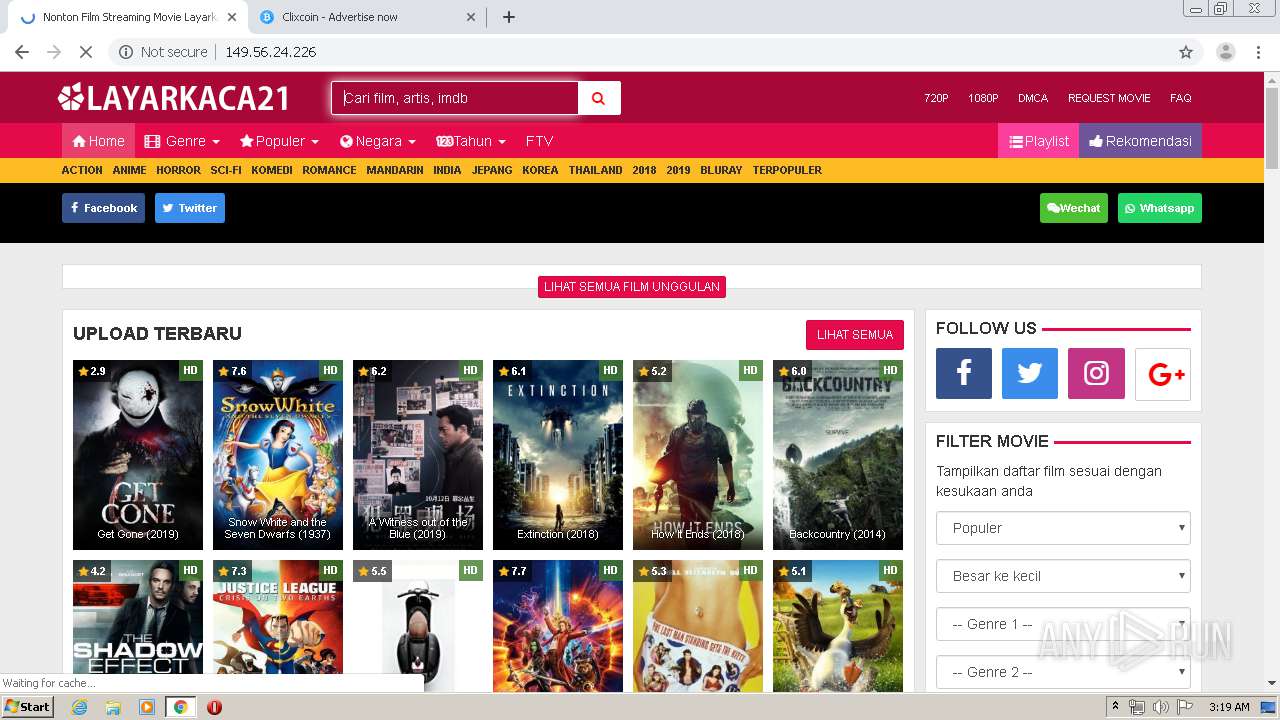Screen dimensions: 1280x720
Task: Open the file explorer taskbar icon
Action: 113,707
